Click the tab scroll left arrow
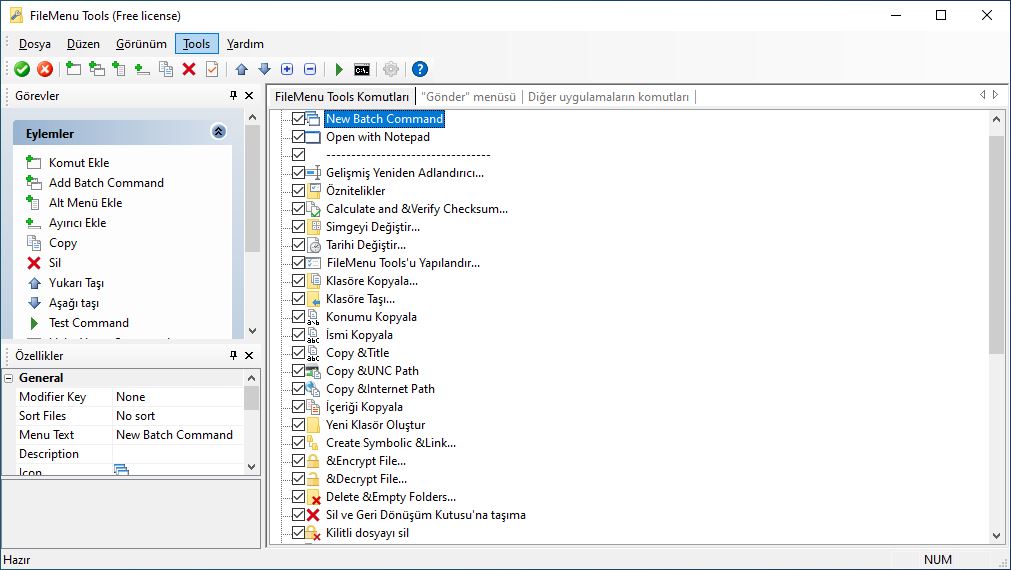 [x=983, y=95]
